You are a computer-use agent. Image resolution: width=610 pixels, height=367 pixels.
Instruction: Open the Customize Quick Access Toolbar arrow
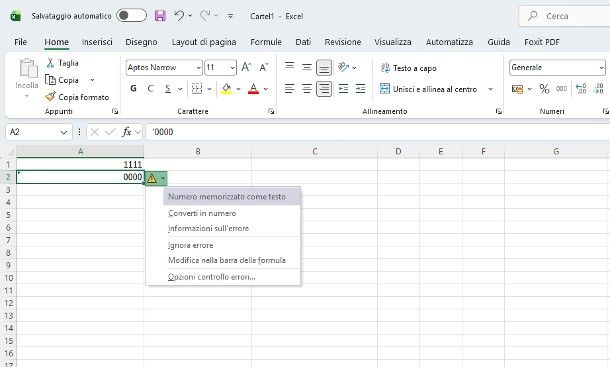(230, 16)
